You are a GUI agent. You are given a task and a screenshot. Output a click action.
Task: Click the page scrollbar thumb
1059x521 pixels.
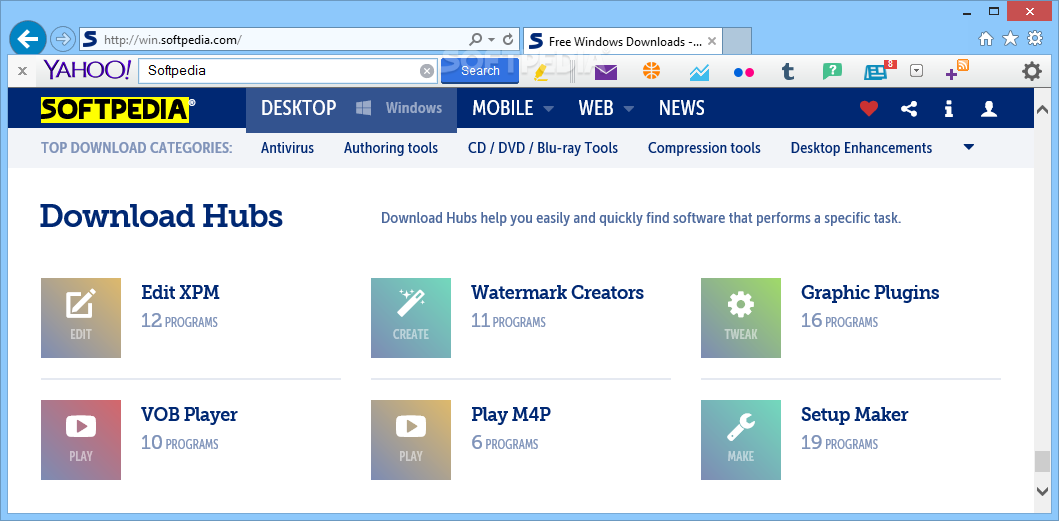coord(1042,463)
